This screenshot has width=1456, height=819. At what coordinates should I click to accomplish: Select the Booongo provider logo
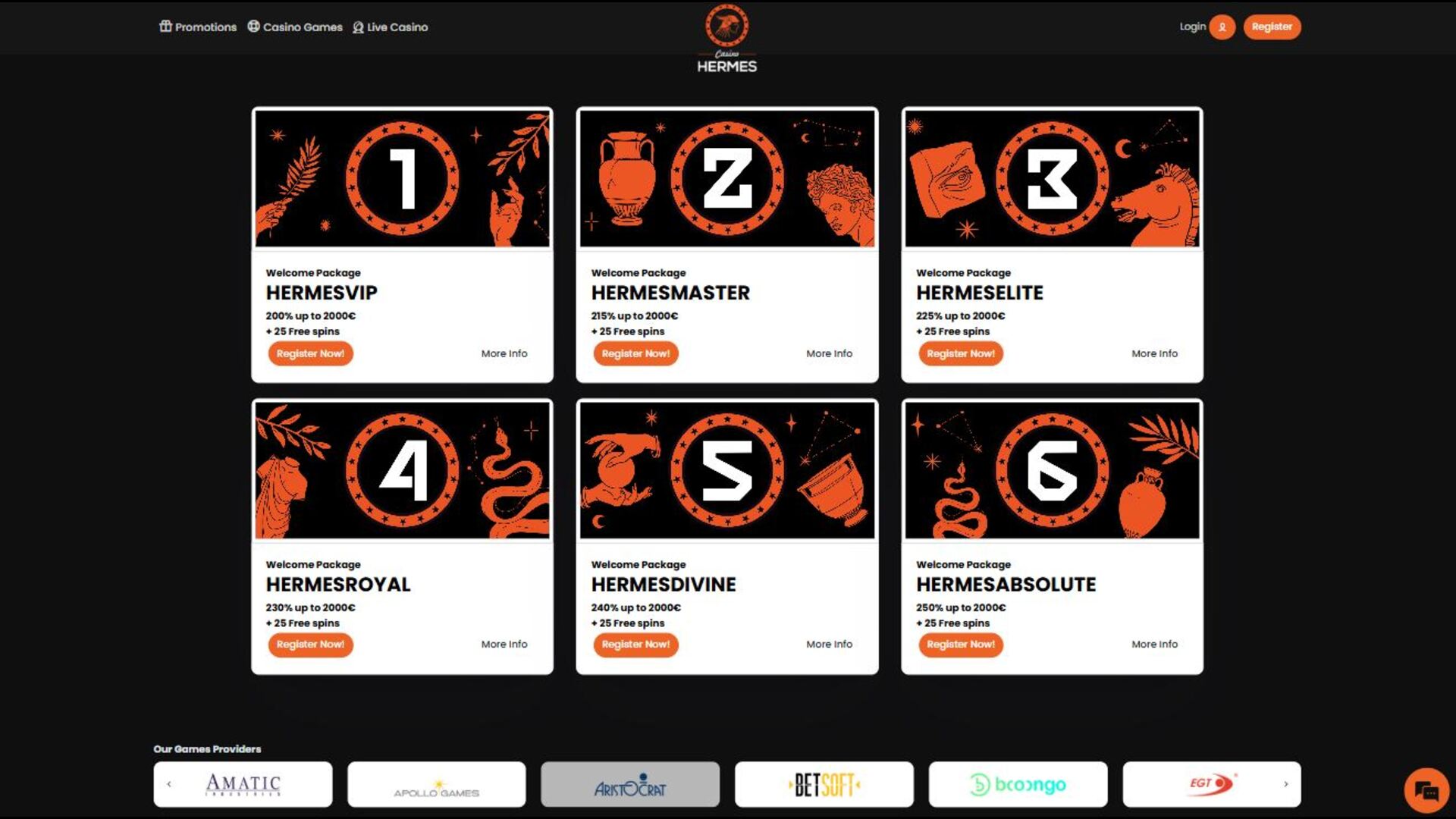pyautogui.click(x=1018, y=784)
